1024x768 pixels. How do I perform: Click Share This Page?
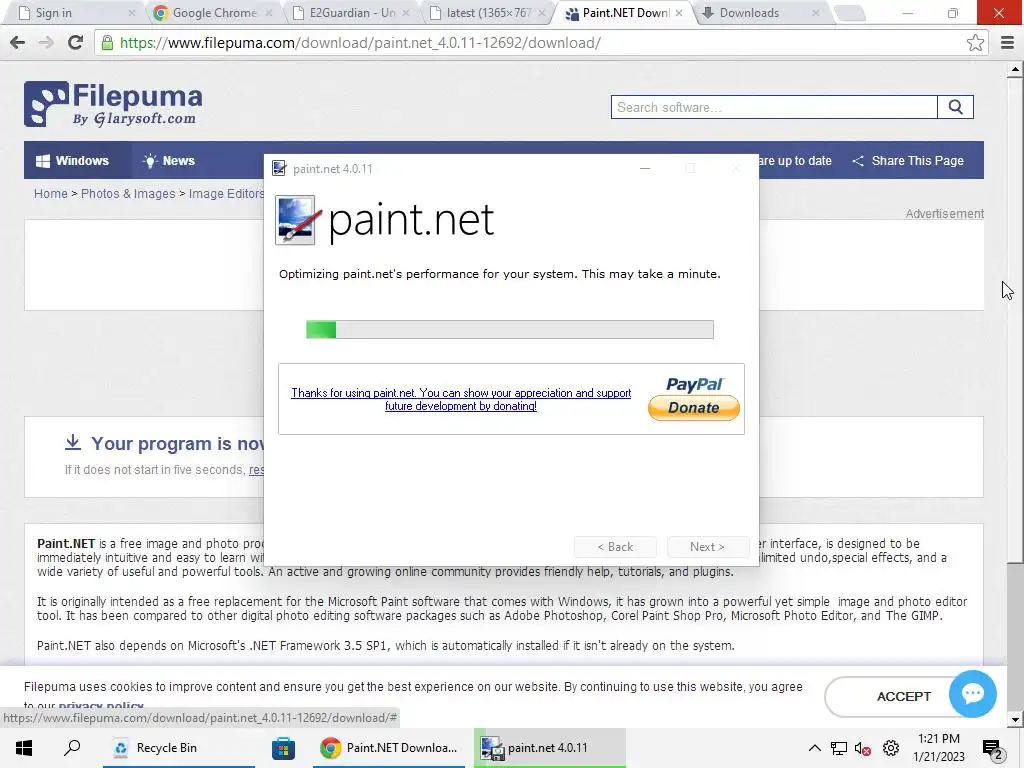[908, 161]
